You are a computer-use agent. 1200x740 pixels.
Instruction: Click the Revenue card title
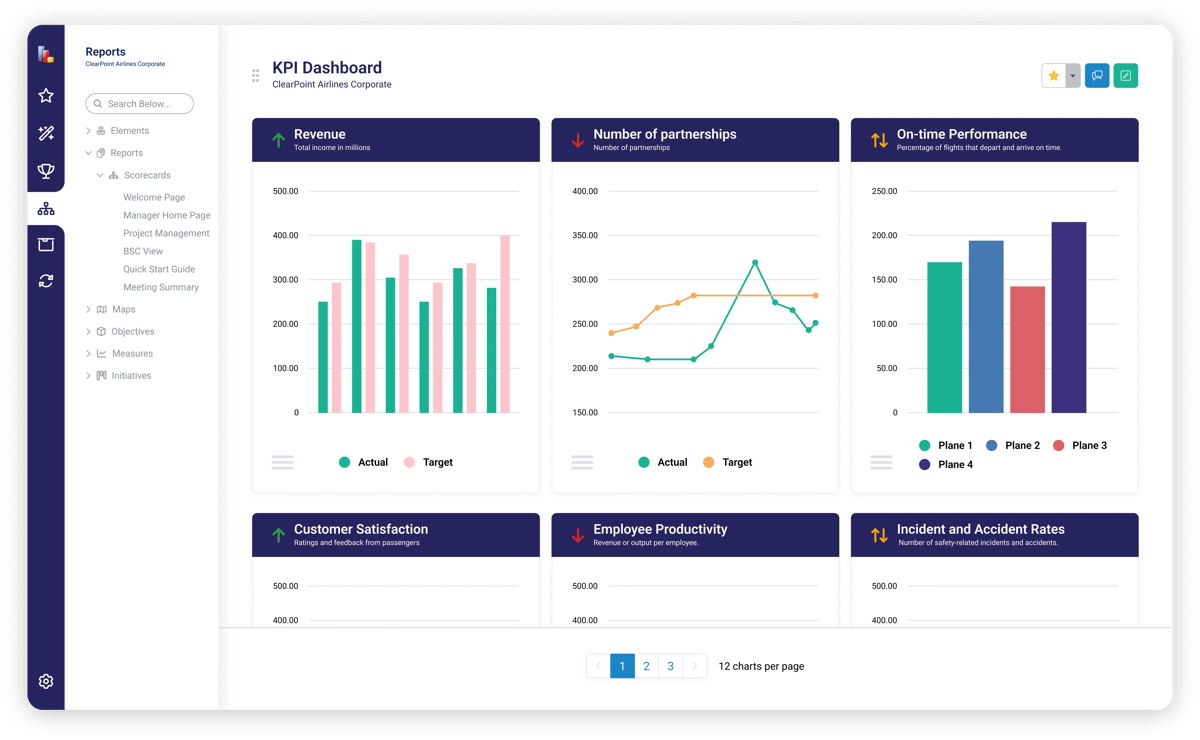pyautogui.click(x=320, y=134)
